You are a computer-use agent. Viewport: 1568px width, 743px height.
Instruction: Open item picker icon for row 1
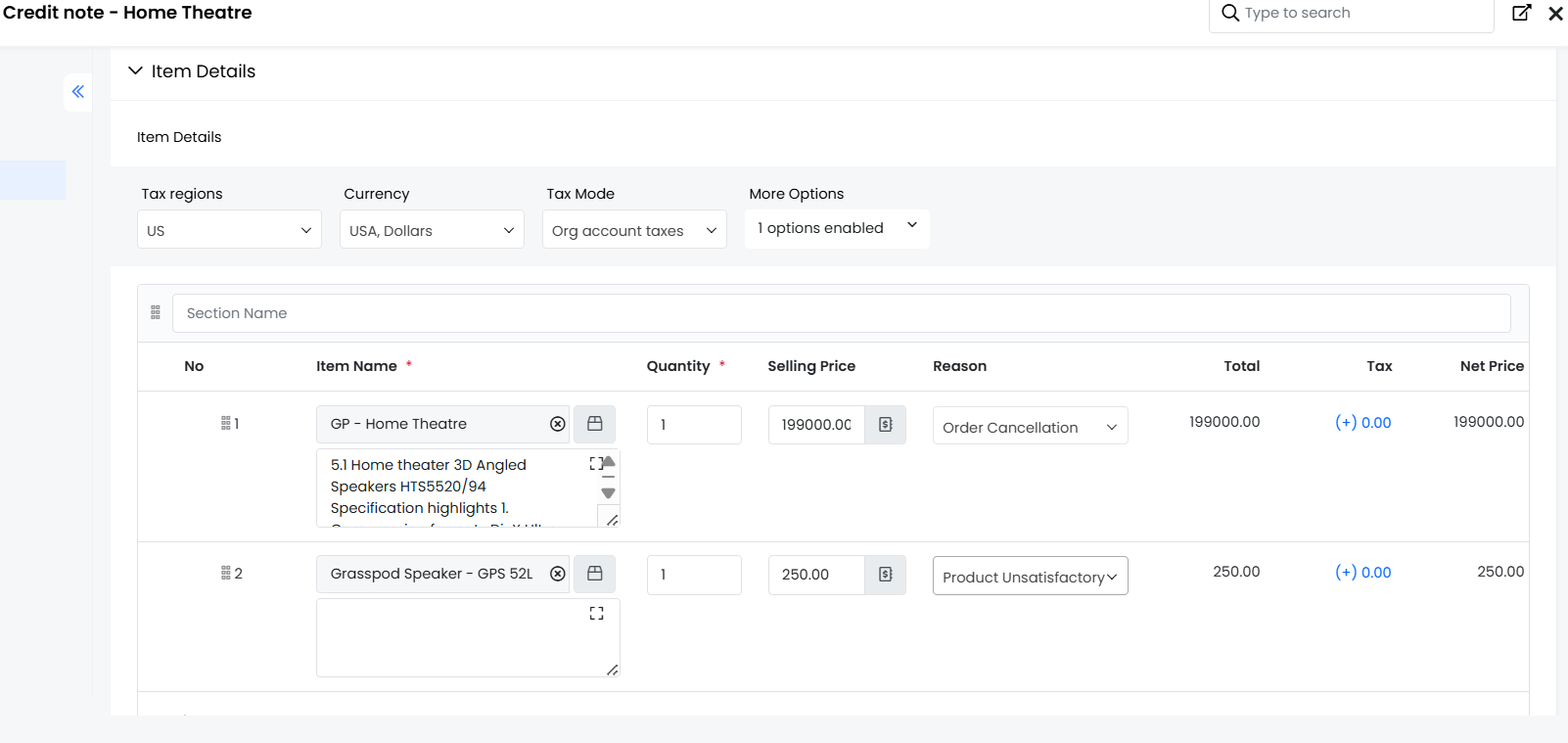pos(594,424)
